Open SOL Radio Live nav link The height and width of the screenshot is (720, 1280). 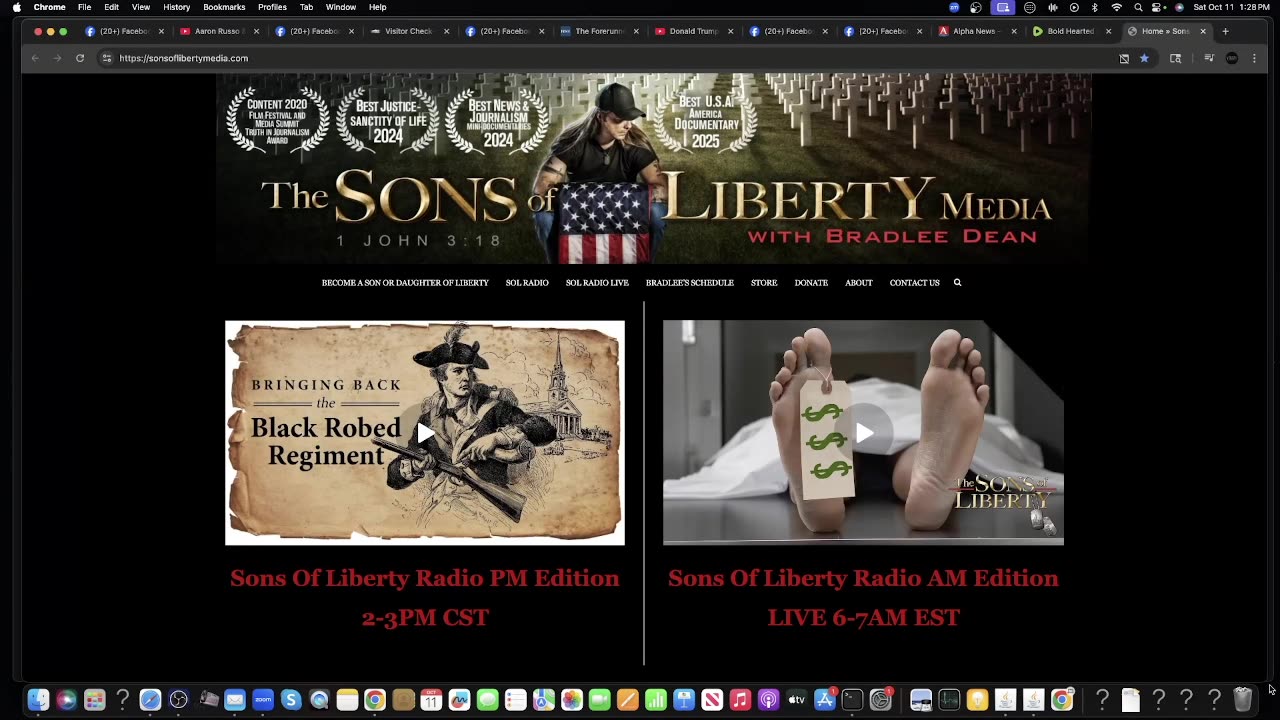tap(597, 283)
